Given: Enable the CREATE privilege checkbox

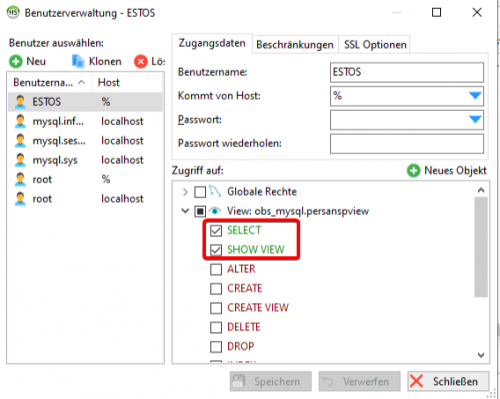Looking at the screenshot, I should point(216,289).
